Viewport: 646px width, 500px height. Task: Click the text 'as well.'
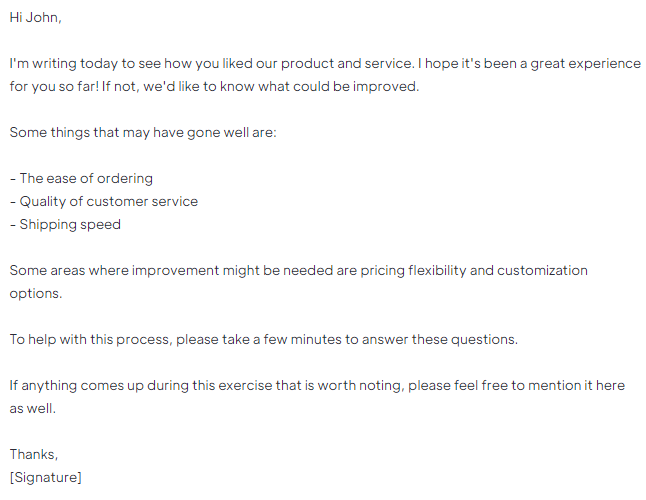click(x=33, y=409)
